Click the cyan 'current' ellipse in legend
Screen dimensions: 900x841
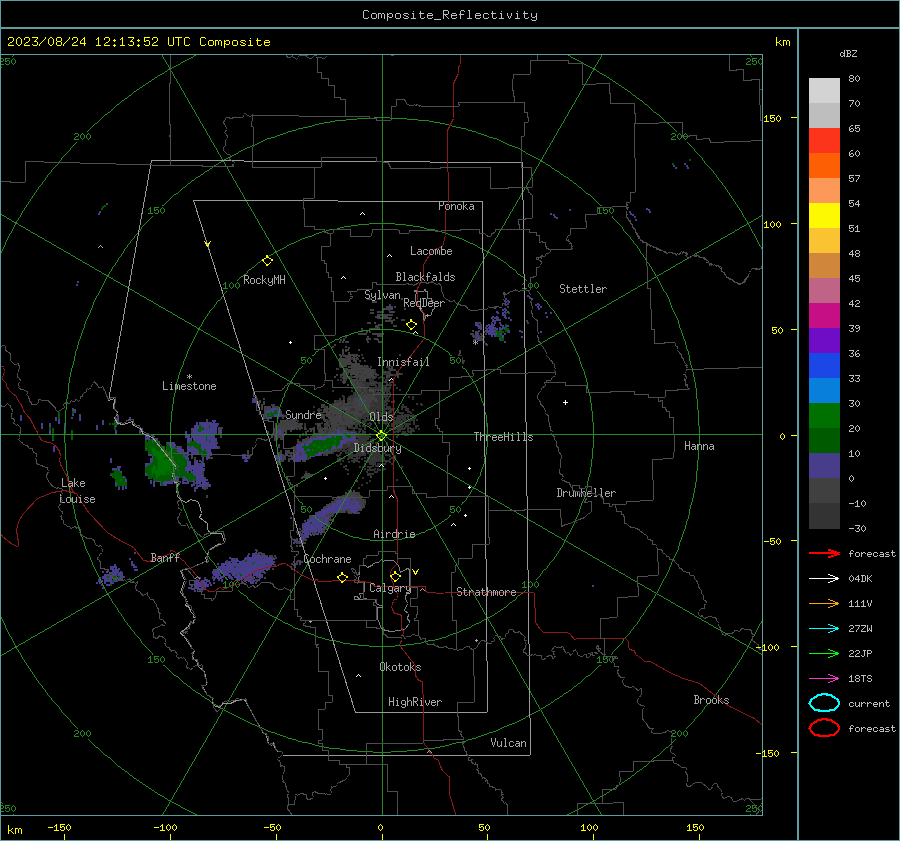coord(824,703)
